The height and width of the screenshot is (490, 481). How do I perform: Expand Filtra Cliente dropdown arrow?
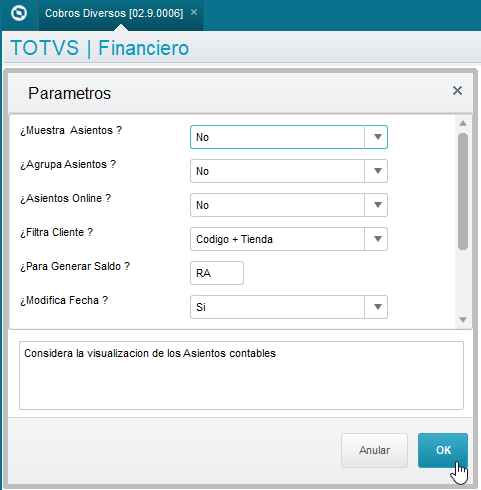pyautogui.click(x=377, y=239)
